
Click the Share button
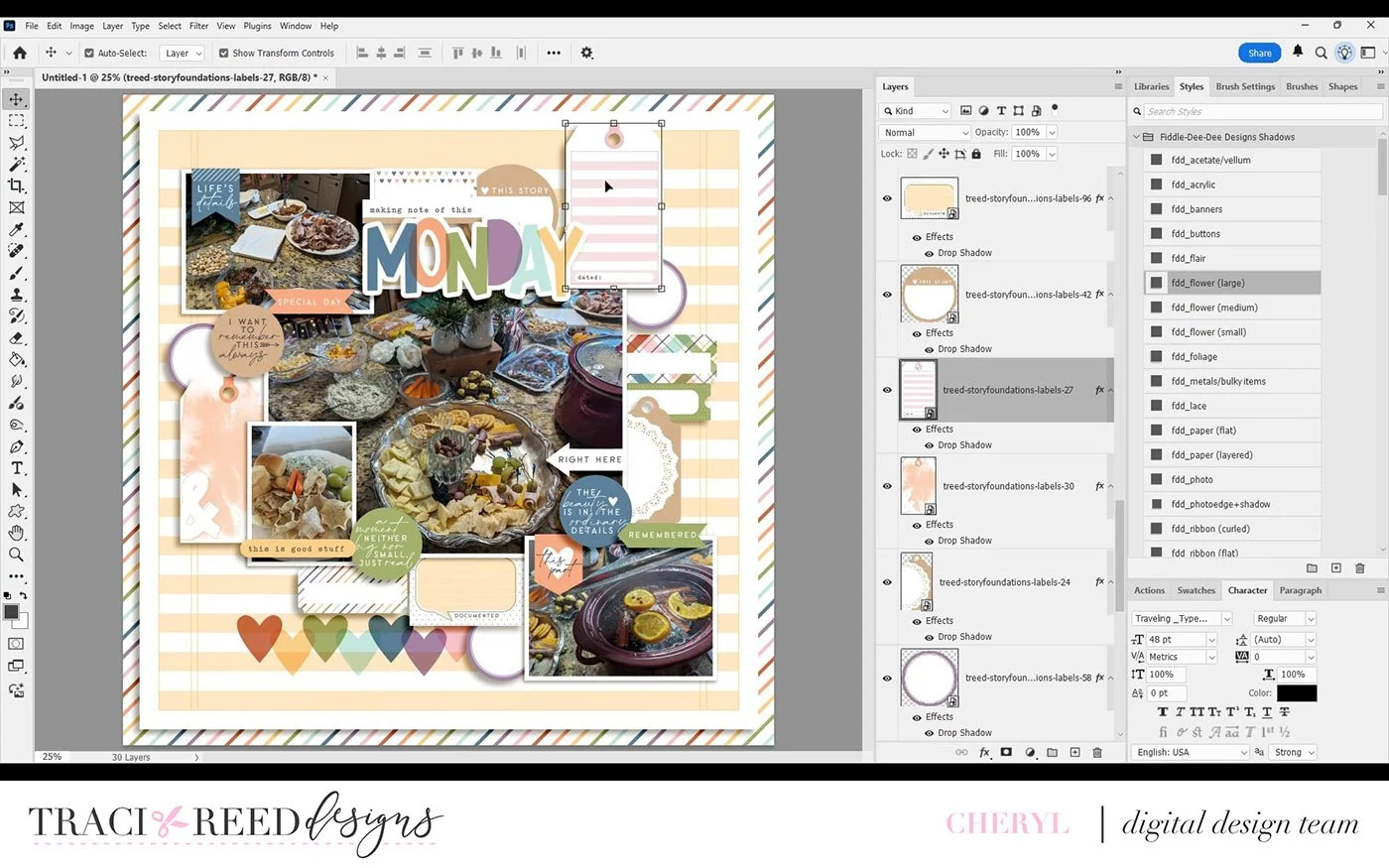point(1260,53)
